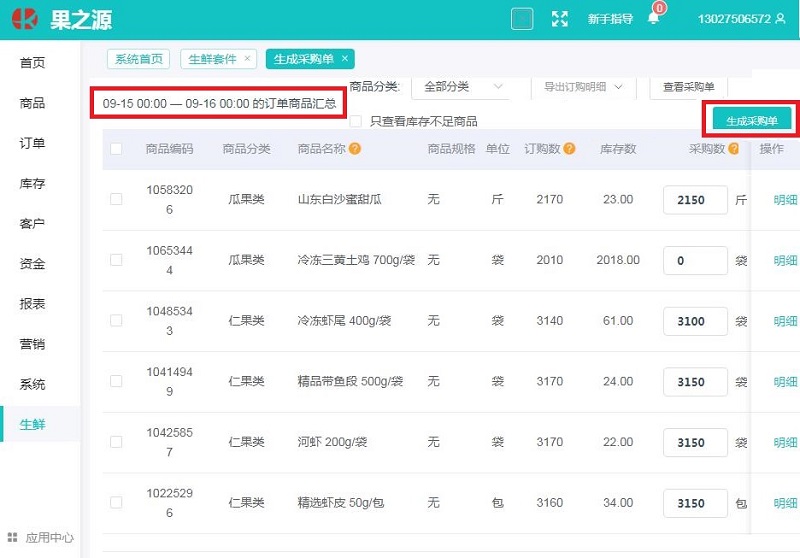
Task: Open 明细 link for 冷冻虾尾 400g/袋
Action: (x=786, y=321)
